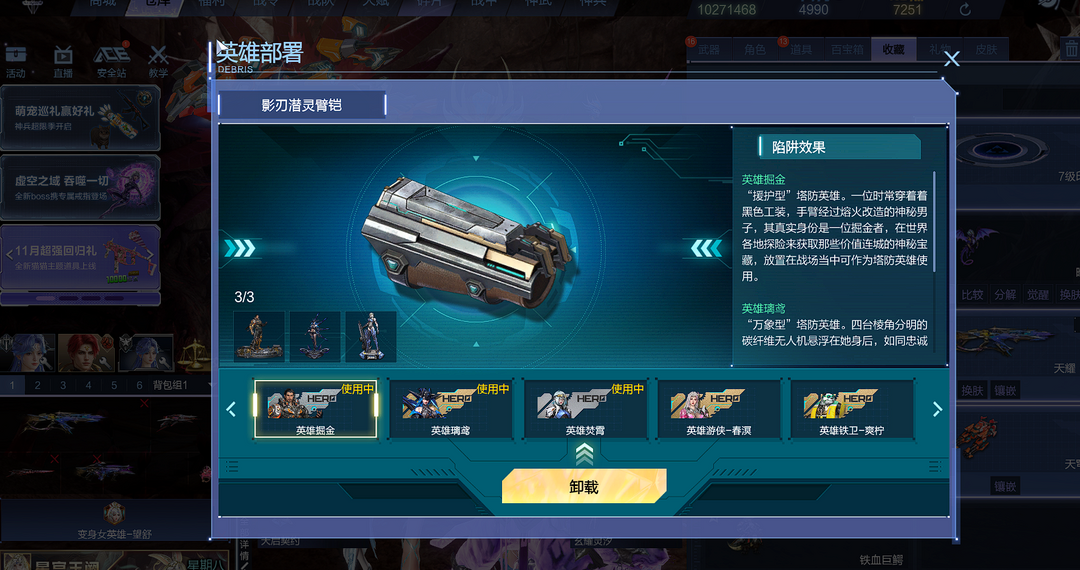Advance hero list with right arrow
This screenshot has height=570, width=1080.
(937, 410)
